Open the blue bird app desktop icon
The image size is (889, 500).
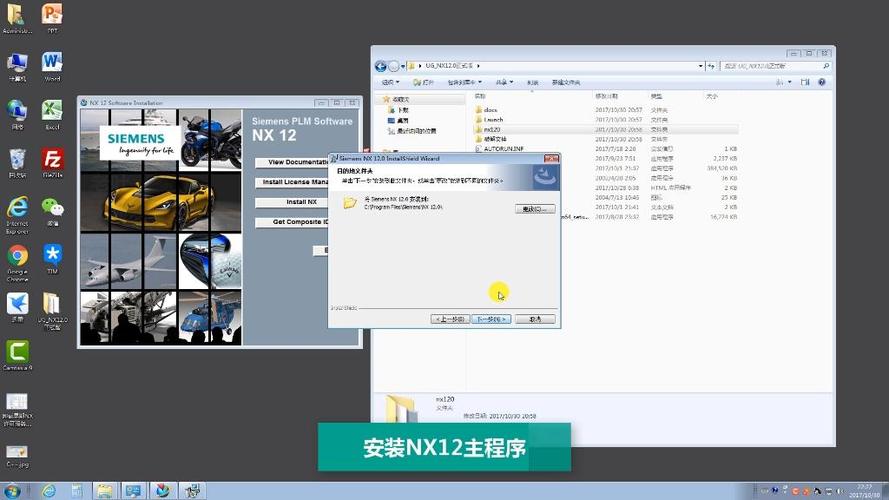18,307
